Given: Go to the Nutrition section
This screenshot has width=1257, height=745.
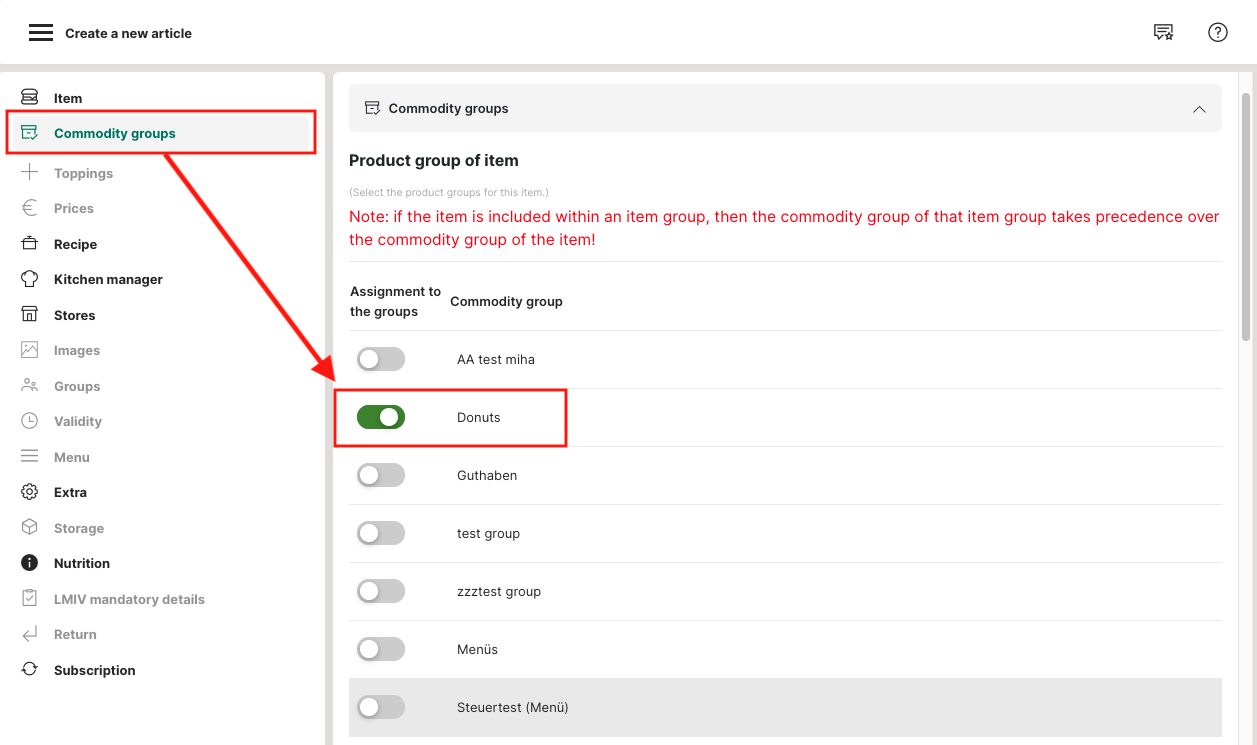Looking at the screenshot, I should tap(82, 563).
